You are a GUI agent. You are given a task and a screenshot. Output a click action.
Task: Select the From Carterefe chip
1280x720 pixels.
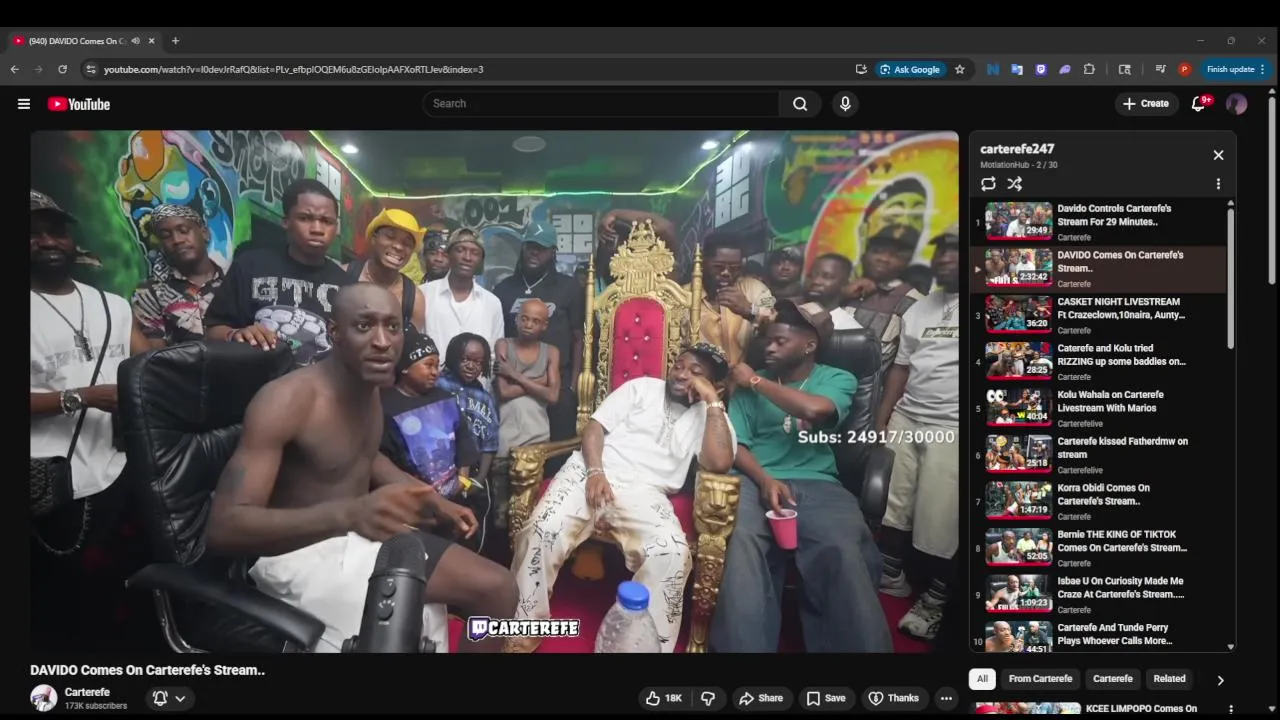[1040, 679]
